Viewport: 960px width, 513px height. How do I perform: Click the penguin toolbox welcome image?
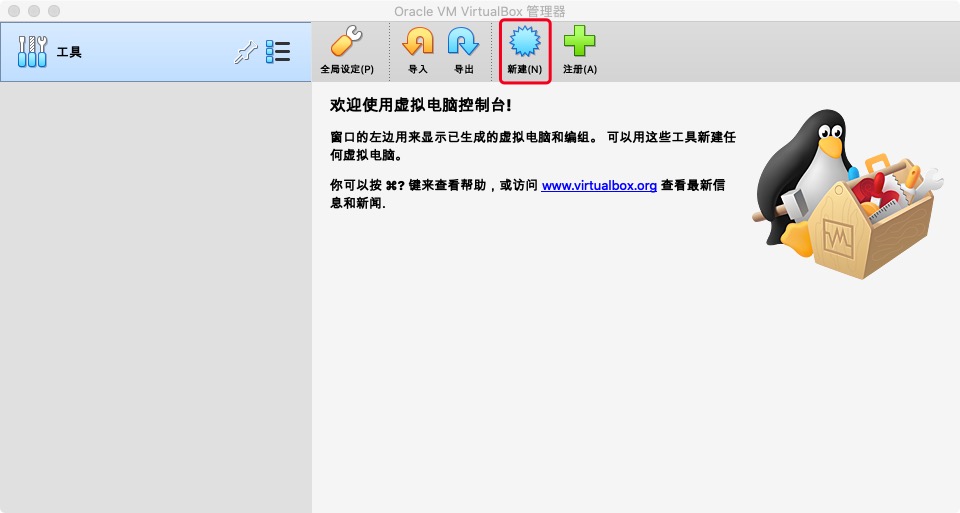pyautogui.click(x=847, y=193)
